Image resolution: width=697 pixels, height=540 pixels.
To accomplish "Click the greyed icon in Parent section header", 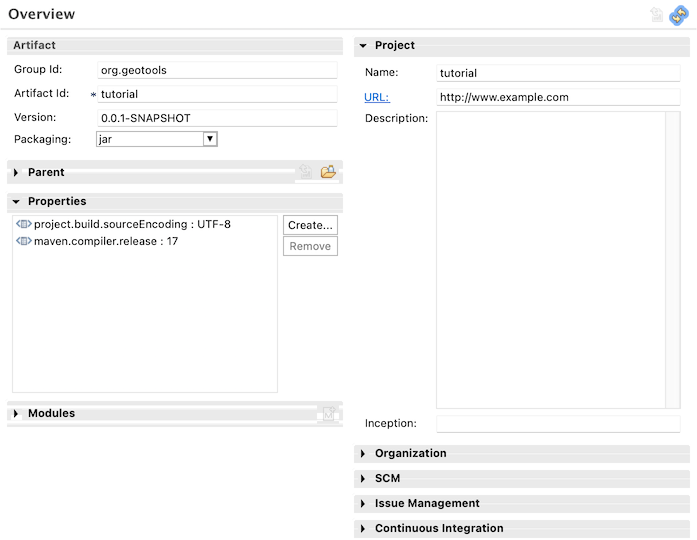I will click(x=305, y=172).
